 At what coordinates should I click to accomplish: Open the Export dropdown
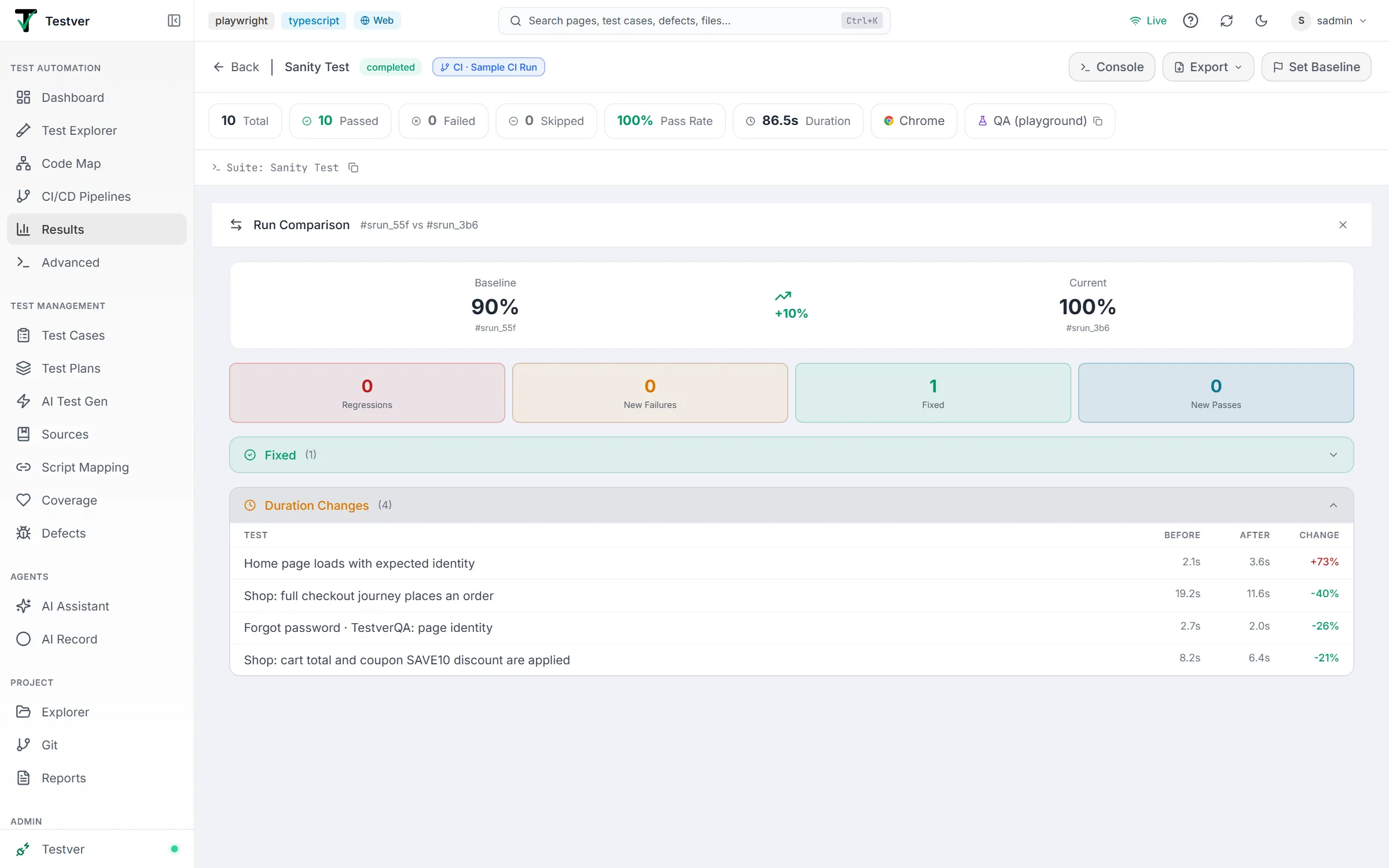pyautogui.click(x=1208, y=67)
